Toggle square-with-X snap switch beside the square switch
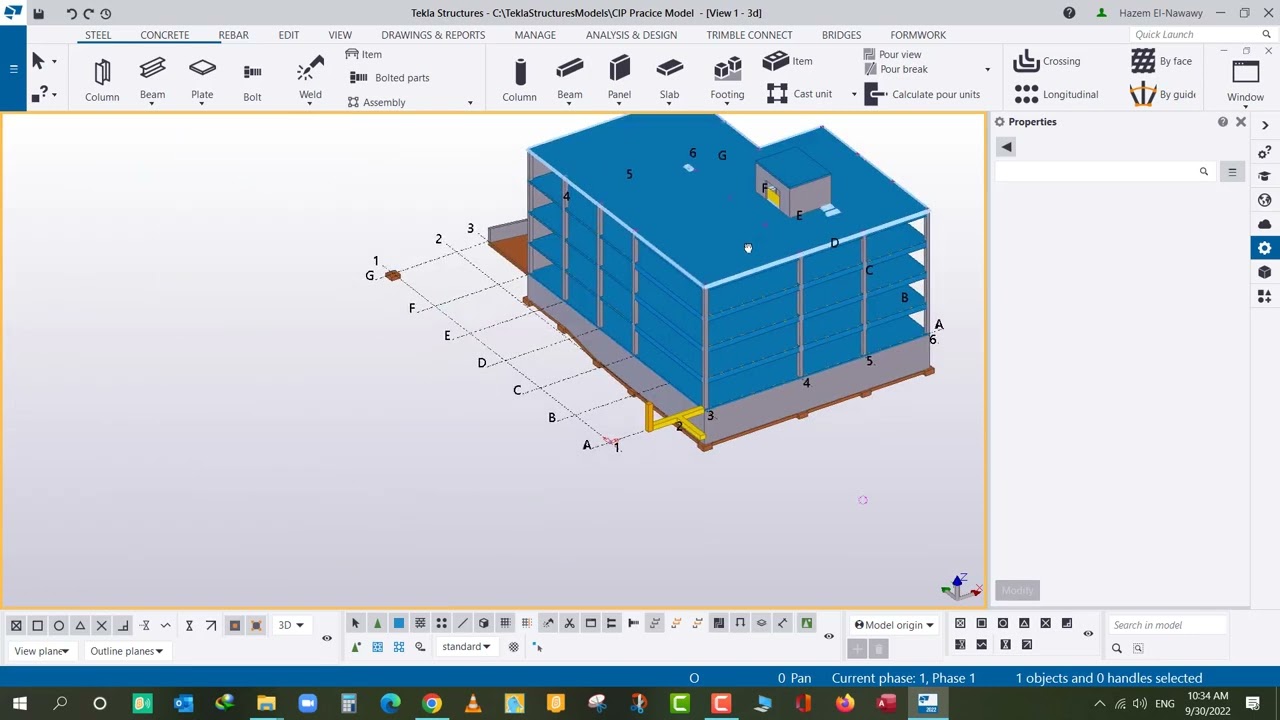Viewport: 1280px width, 720px height. pyautogui.click(x=16, y=625)
